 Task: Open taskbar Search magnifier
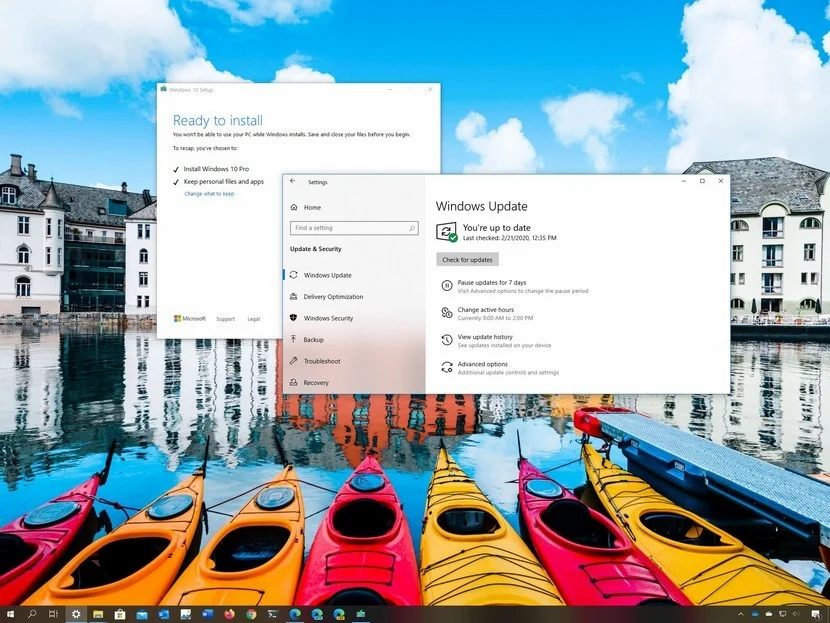[x=32, y=614]
